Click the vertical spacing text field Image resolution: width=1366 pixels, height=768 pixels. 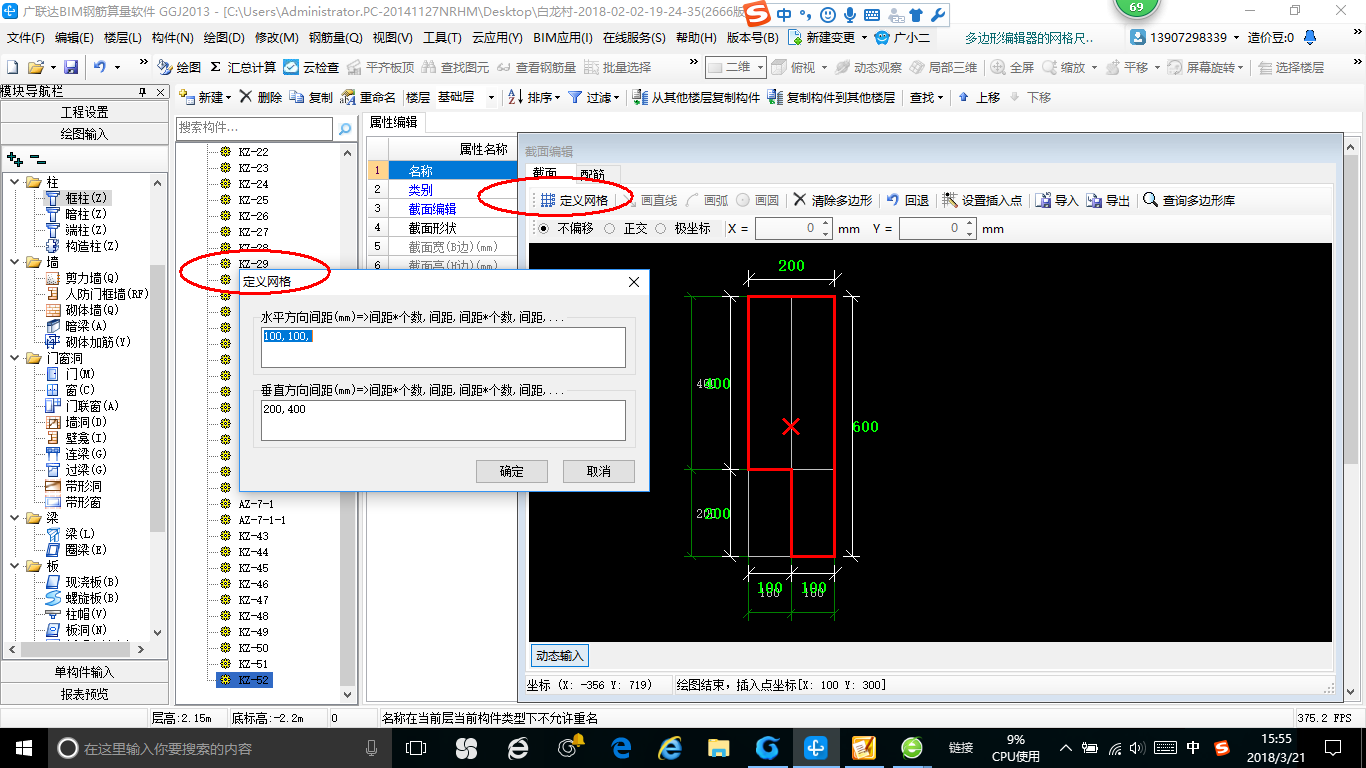(x=443, y=420)
